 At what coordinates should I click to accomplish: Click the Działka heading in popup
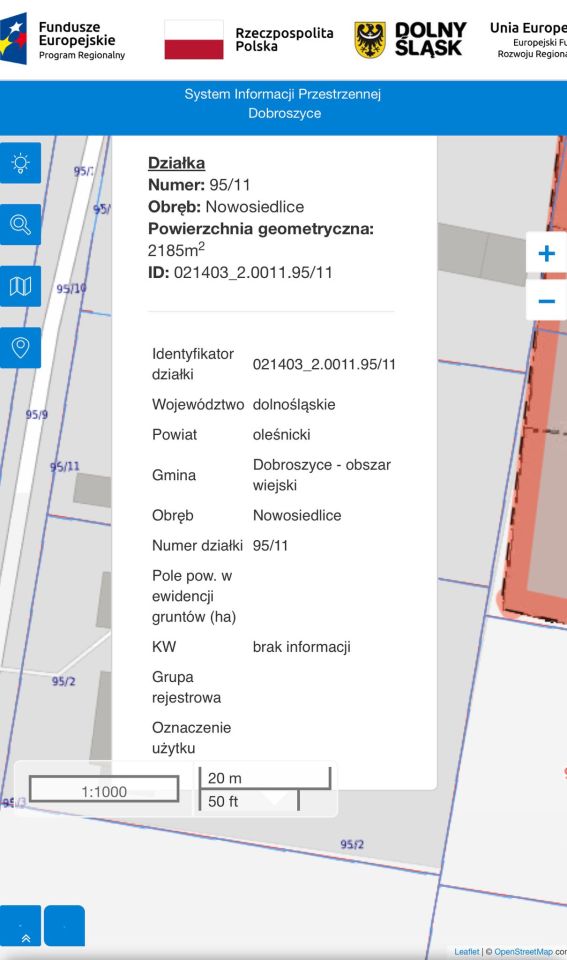(176, 163)
